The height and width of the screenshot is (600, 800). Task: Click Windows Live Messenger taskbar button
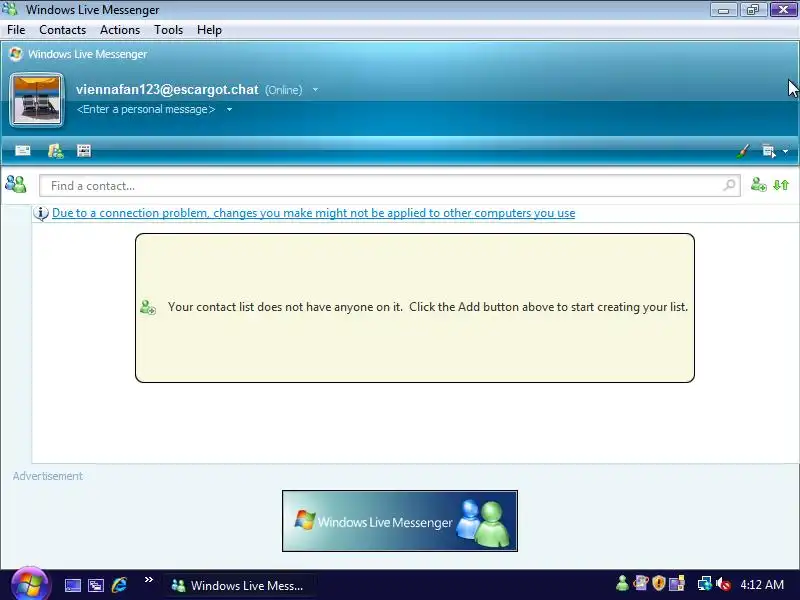click(240, 585)
